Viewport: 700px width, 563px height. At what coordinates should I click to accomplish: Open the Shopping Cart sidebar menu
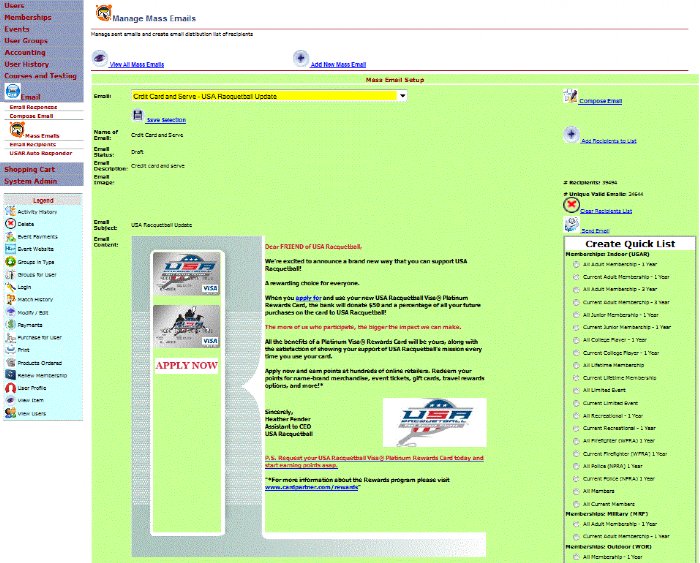29,169
